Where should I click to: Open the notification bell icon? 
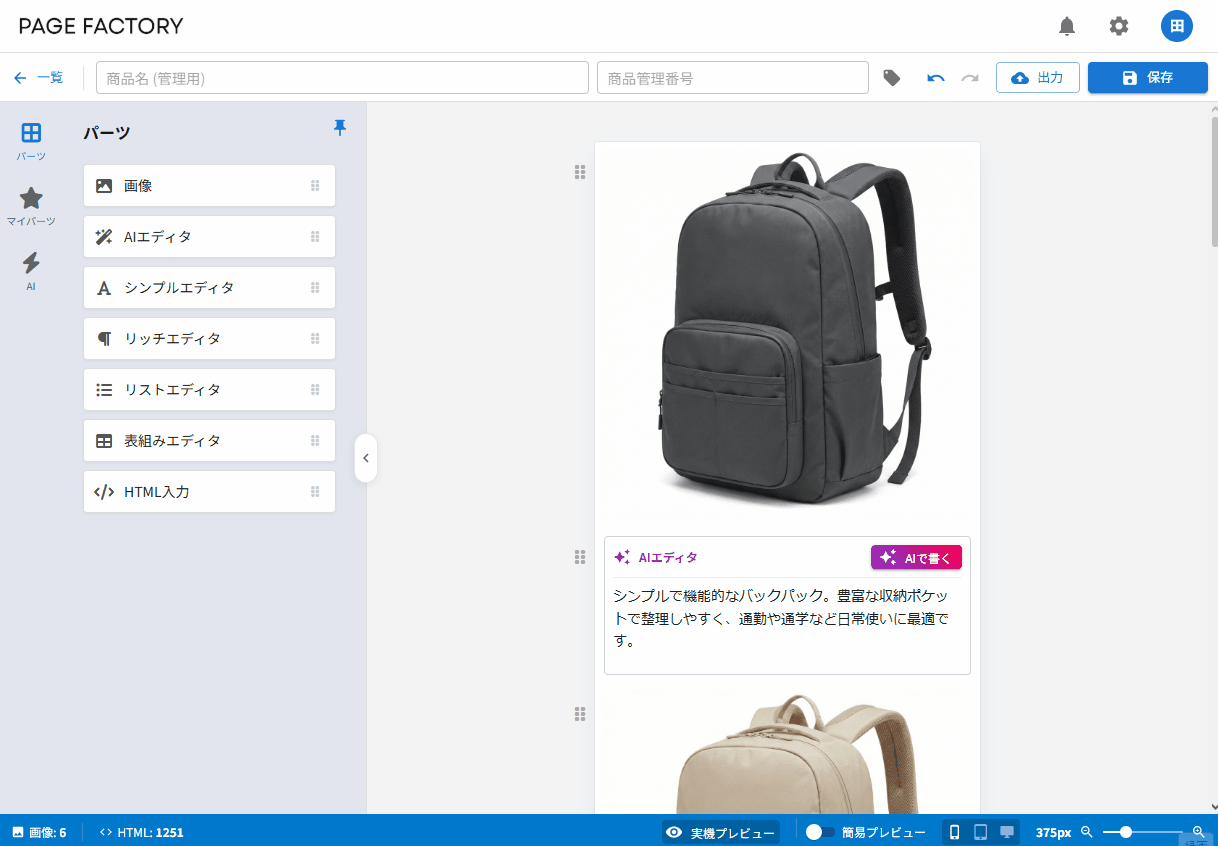1066,26
